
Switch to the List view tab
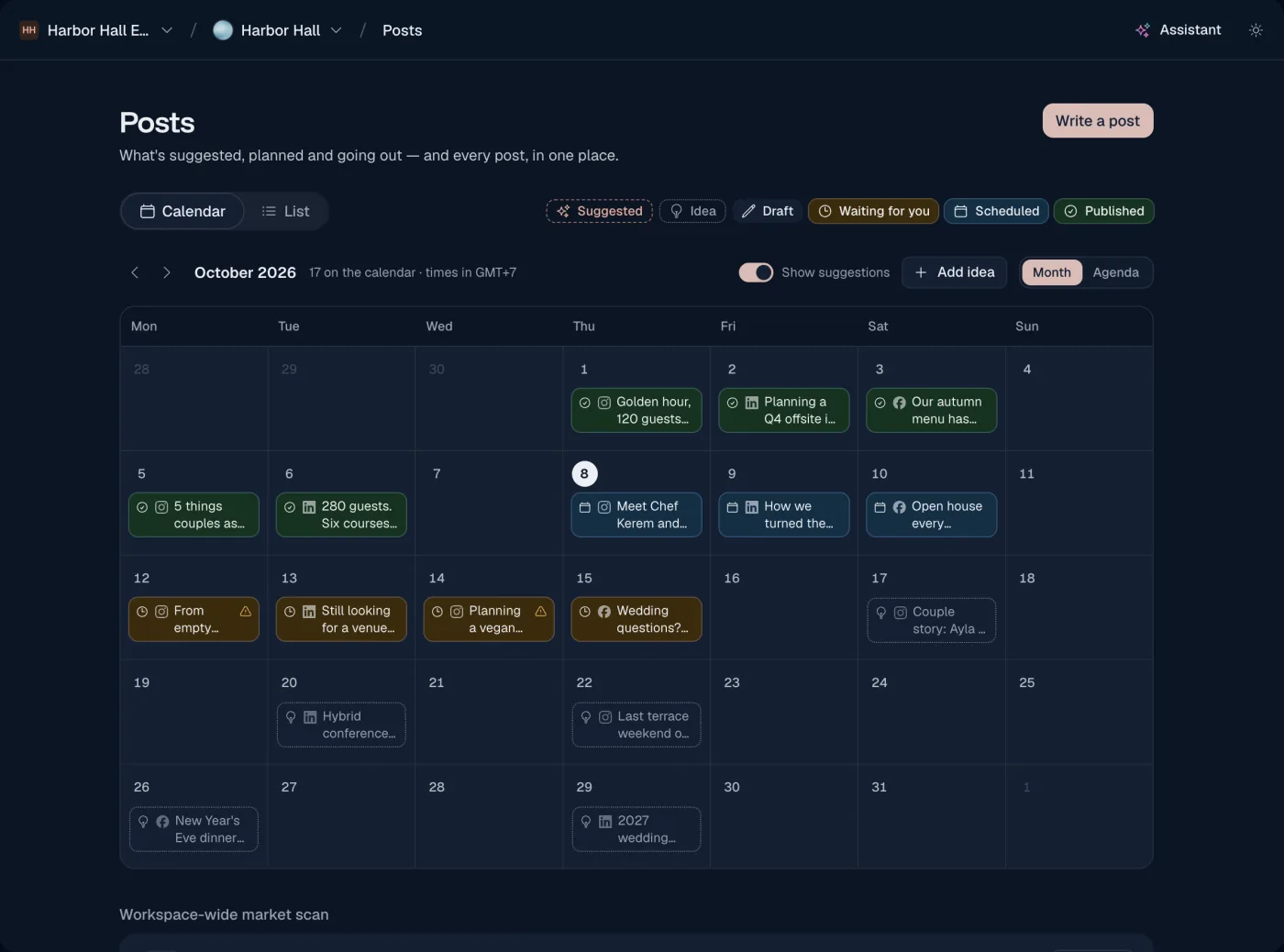(285, 211)
